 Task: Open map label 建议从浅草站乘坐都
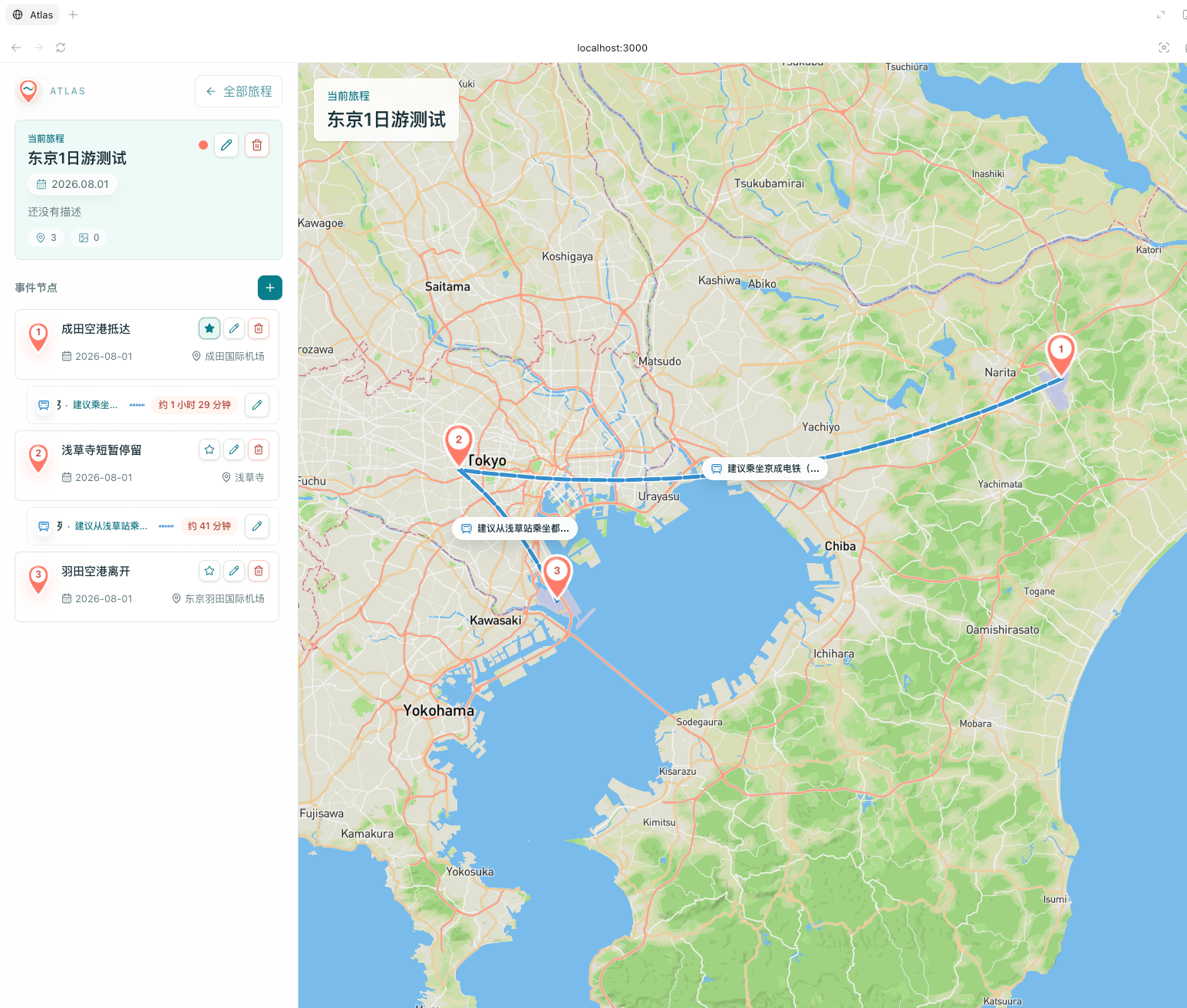[516, 529]
